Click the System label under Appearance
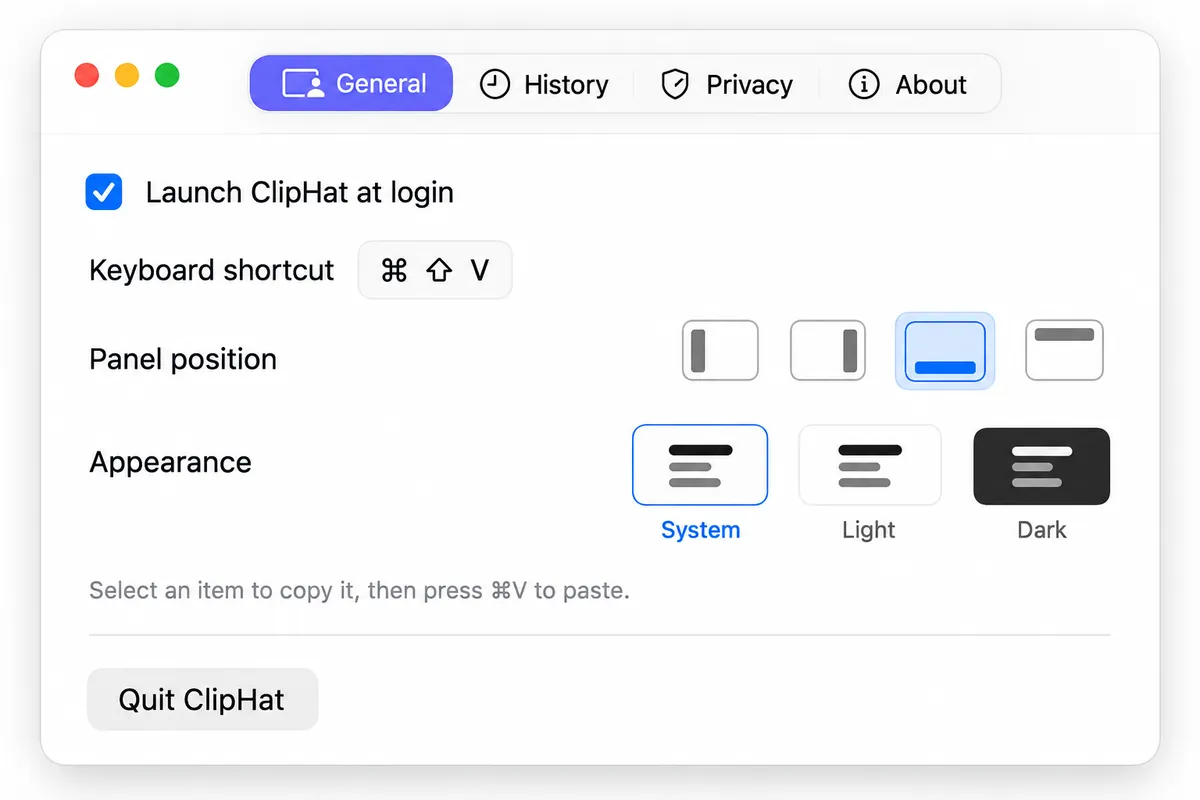The height and width of the screenshot is (800, 1200). tap(701, 530)
